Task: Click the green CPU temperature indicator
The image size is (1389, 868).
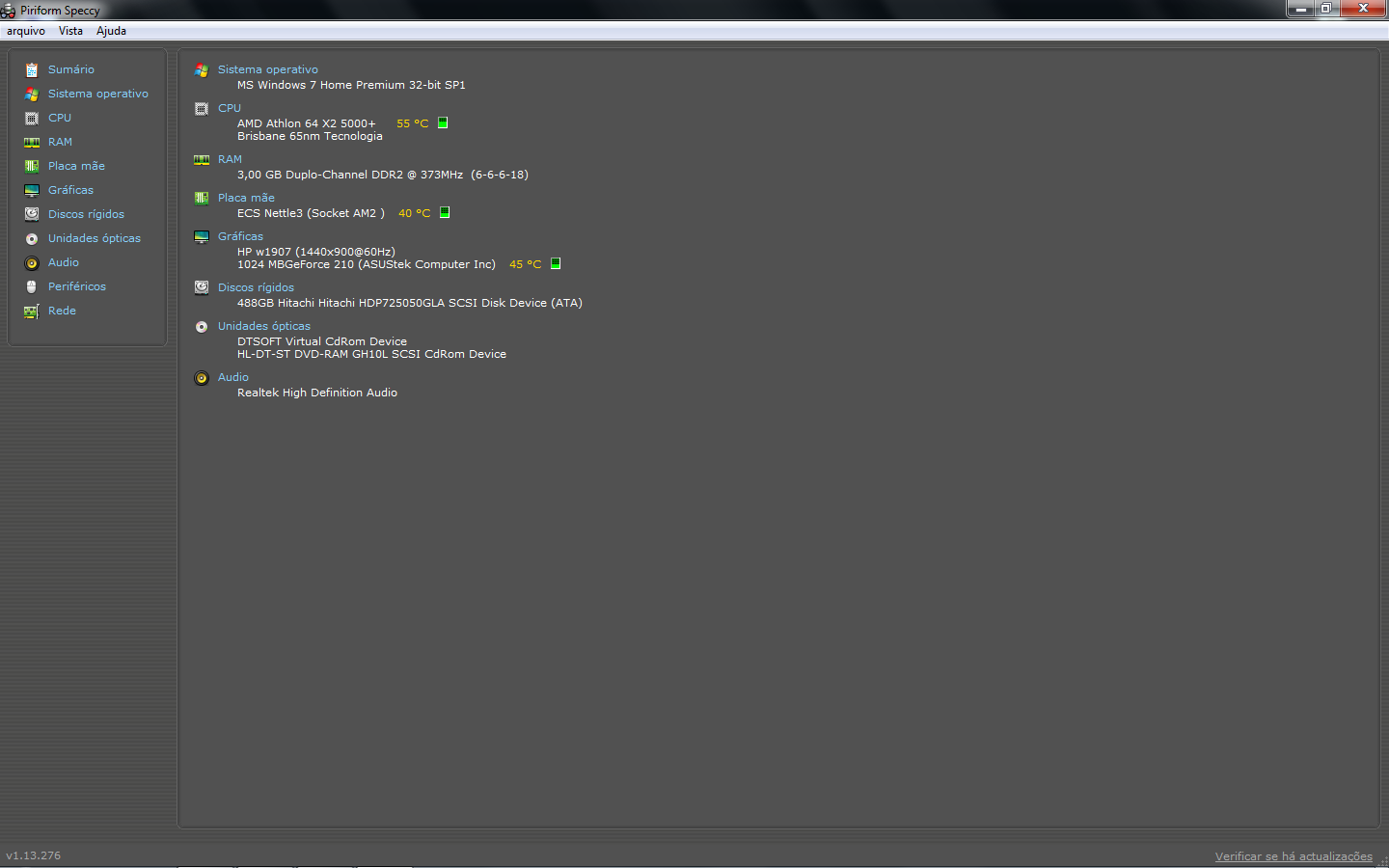Action: (x=443, y=122)
